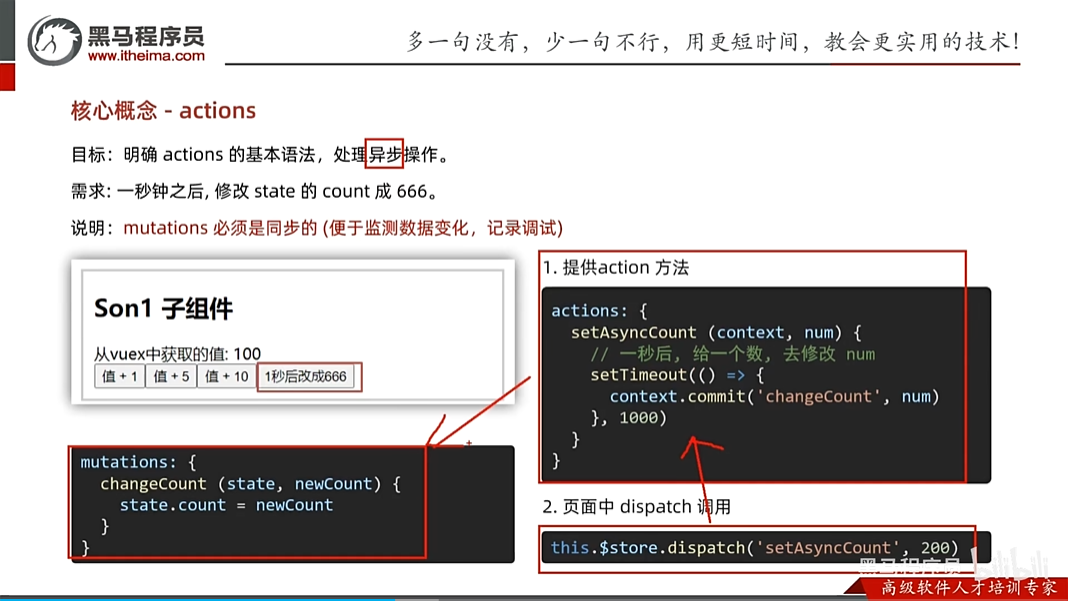This screenshot has height=601, width=1068.
Task: Click the 值 + 1 button
Action: tap(119, 376)
